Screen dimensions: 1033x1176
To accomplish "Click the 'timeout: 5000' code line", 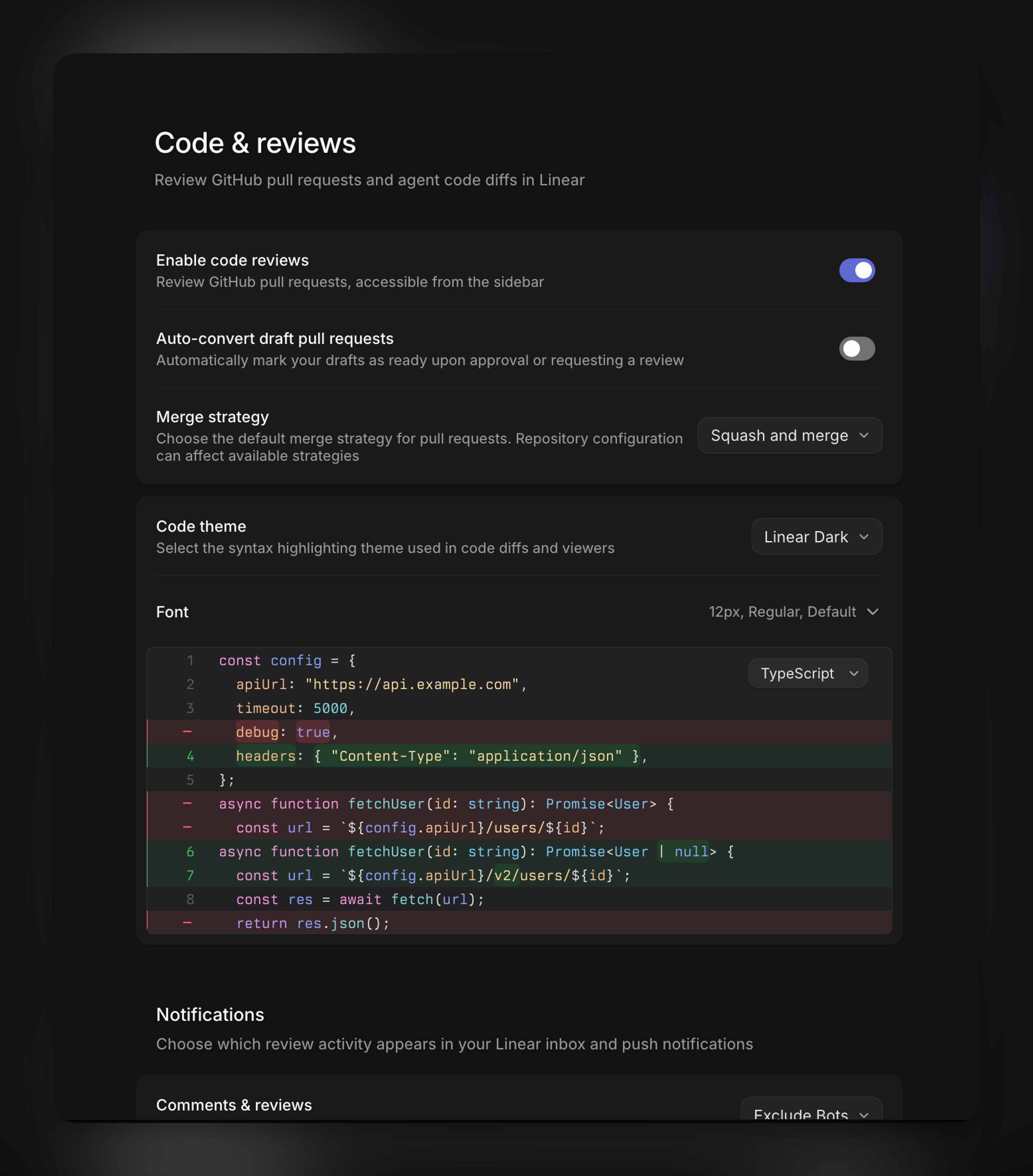I will click(519, 708).
